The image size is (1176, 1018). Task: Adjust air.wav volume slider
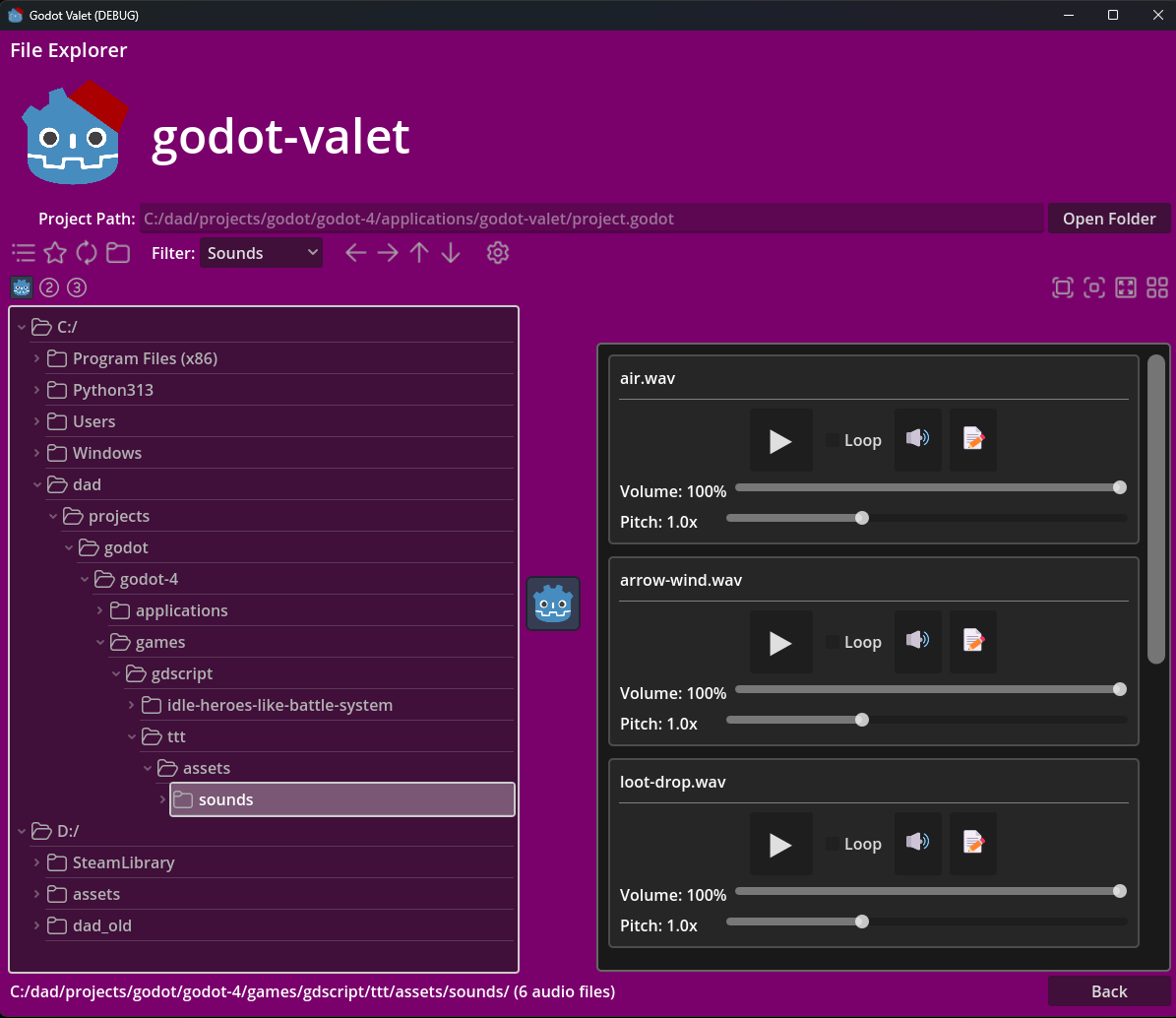click(x=931, y=487)
